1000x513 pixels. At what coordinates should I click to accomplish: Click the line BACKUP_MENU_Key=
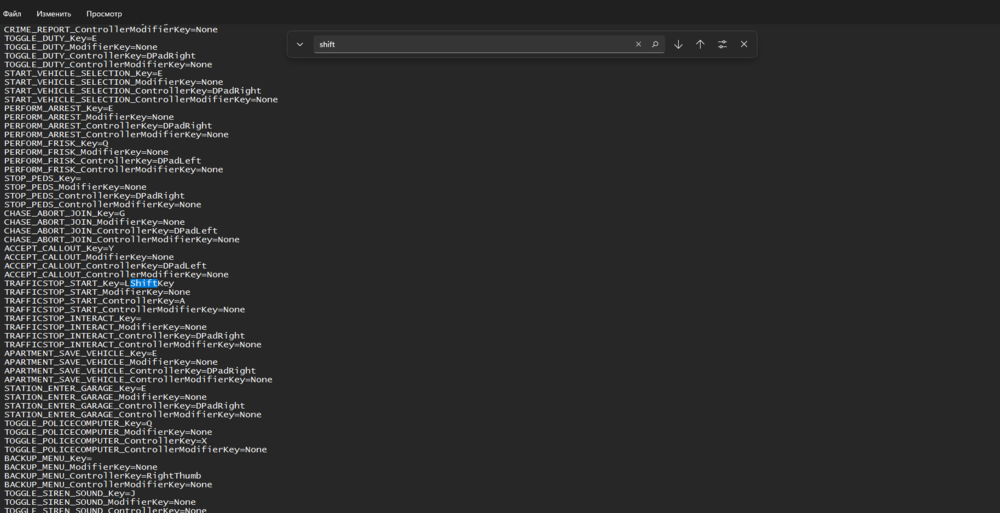click(x=48, y=458)
